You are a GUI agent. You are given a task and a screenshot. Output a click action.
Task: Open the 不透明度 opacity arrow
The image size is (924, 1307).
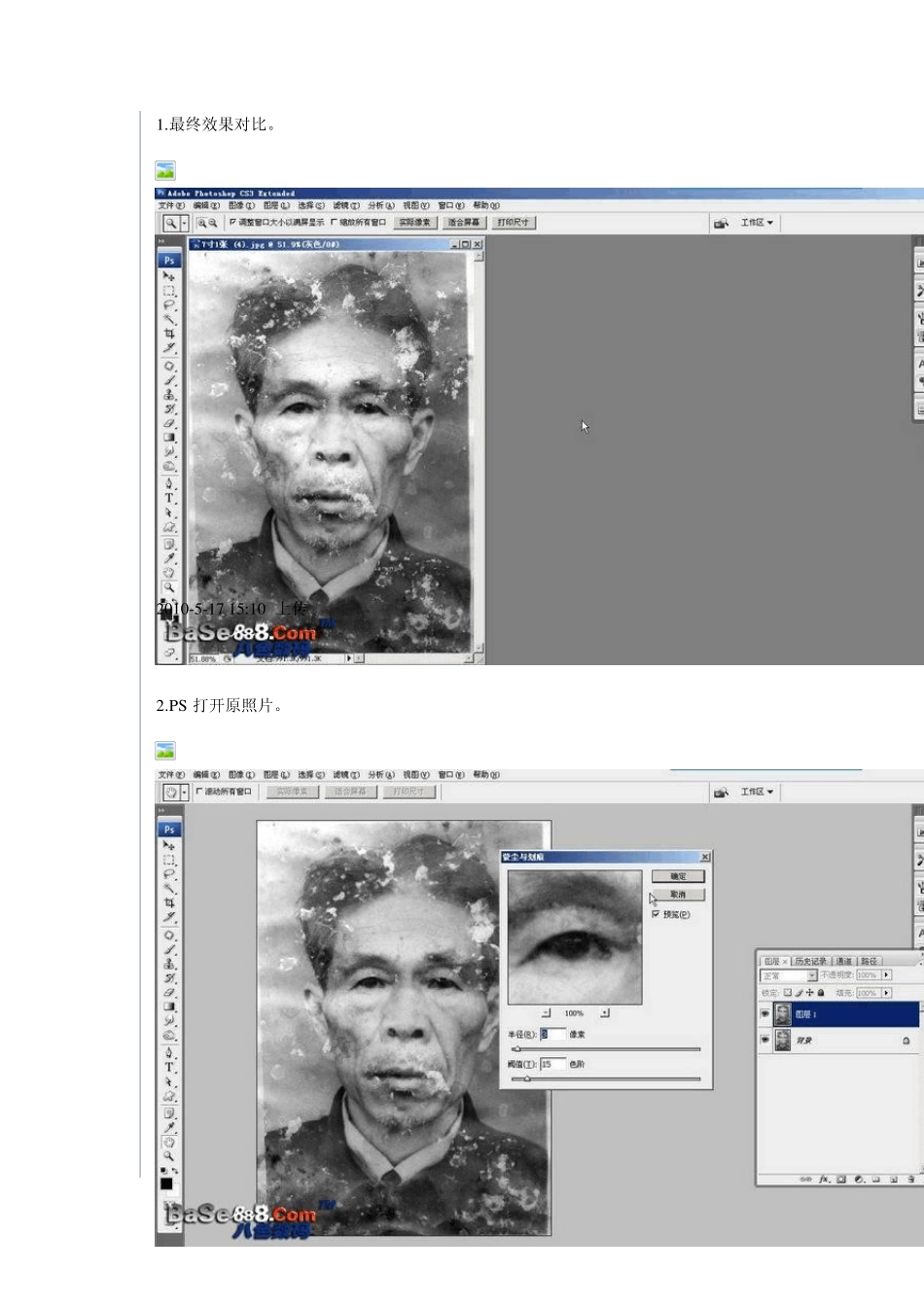click(886, 974)
